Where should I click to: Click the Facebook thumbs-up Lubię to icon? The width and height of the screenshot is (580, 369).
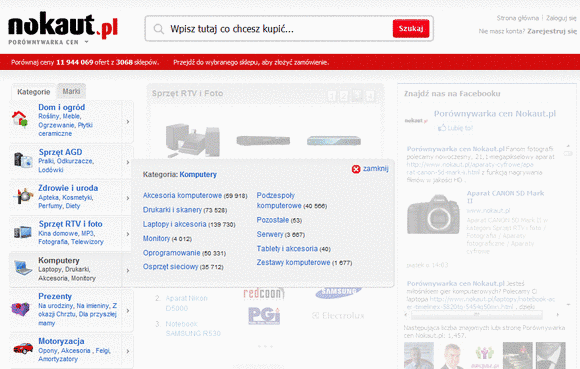click(x=442, y=128)
